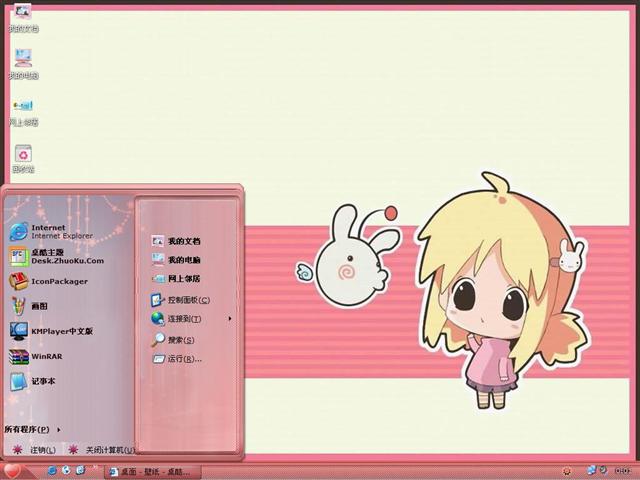The height and width of the screenshot is (480, 640).
Task: Click the 运行 run window icon
Action: [x=158, y=359]
